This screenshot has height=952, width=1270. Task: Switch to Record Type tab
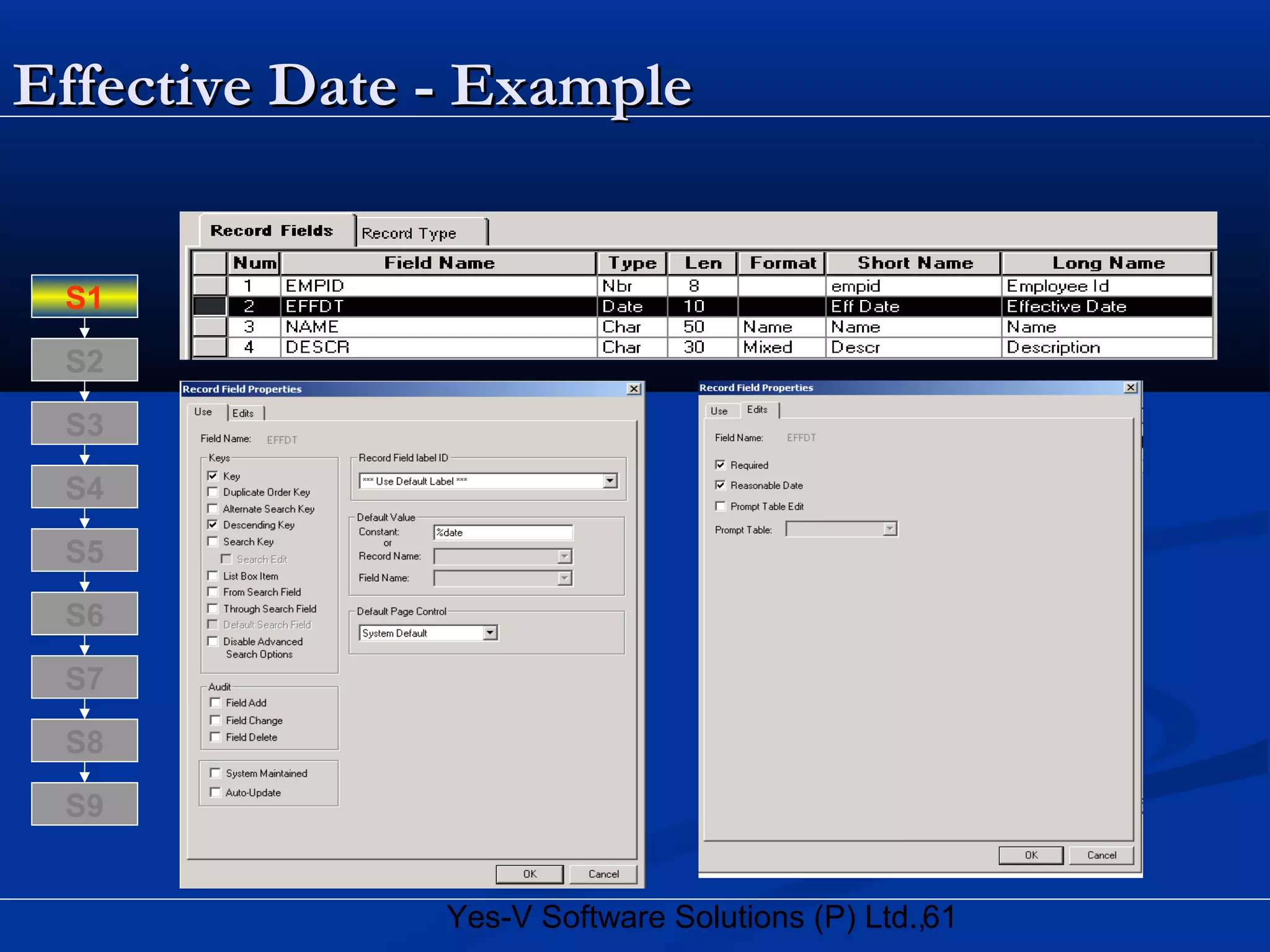[x=422, y=233]
